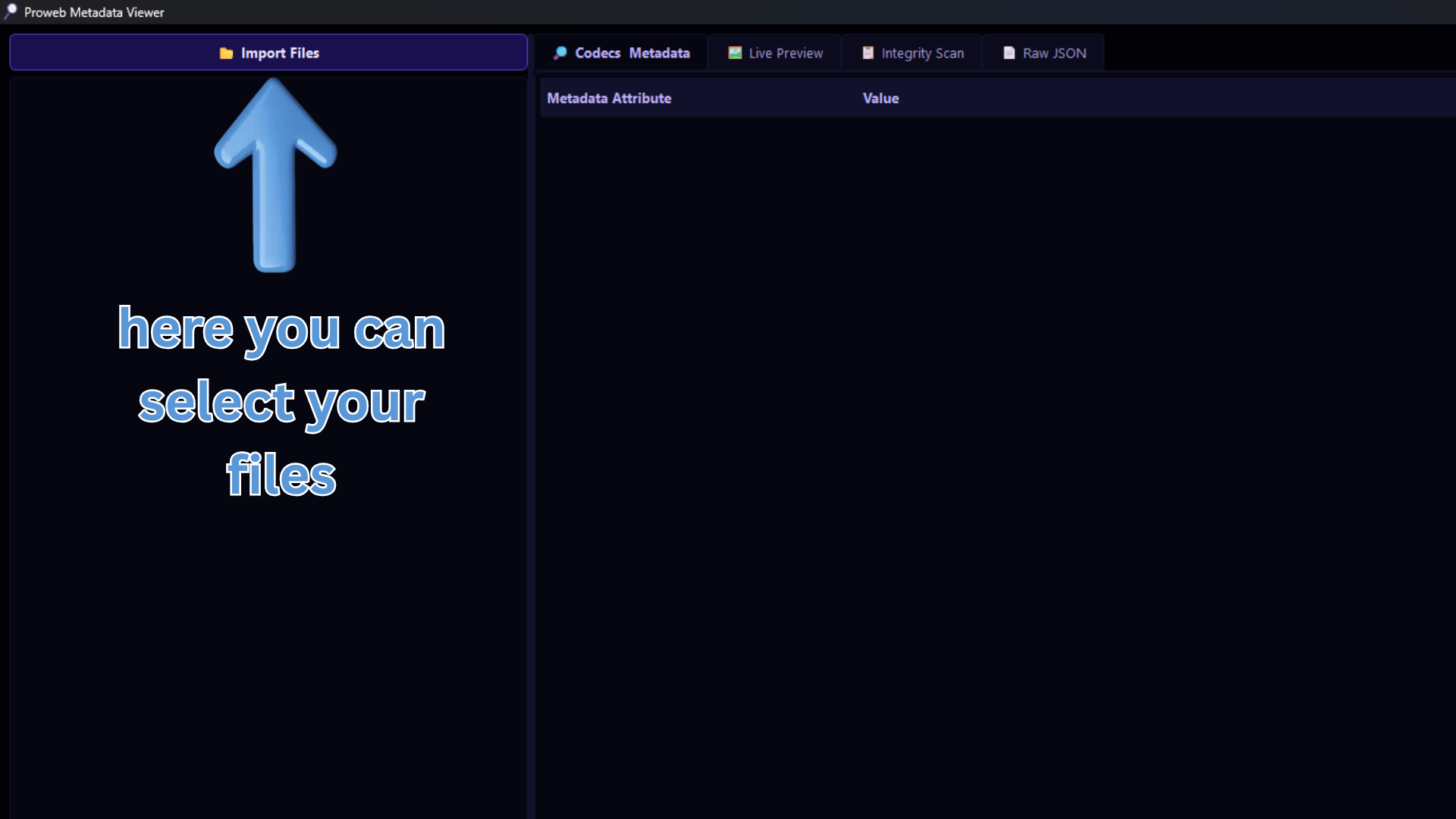Select the Integrity Scan tab

[x=912, y=53]
